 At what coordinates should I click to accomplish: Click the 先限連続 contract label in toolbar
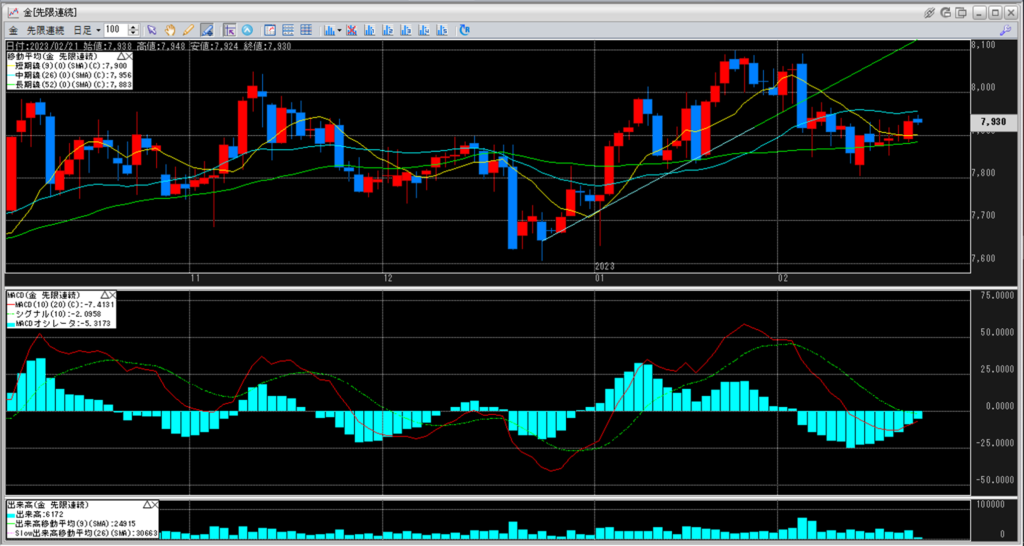(x=46, y=30)
